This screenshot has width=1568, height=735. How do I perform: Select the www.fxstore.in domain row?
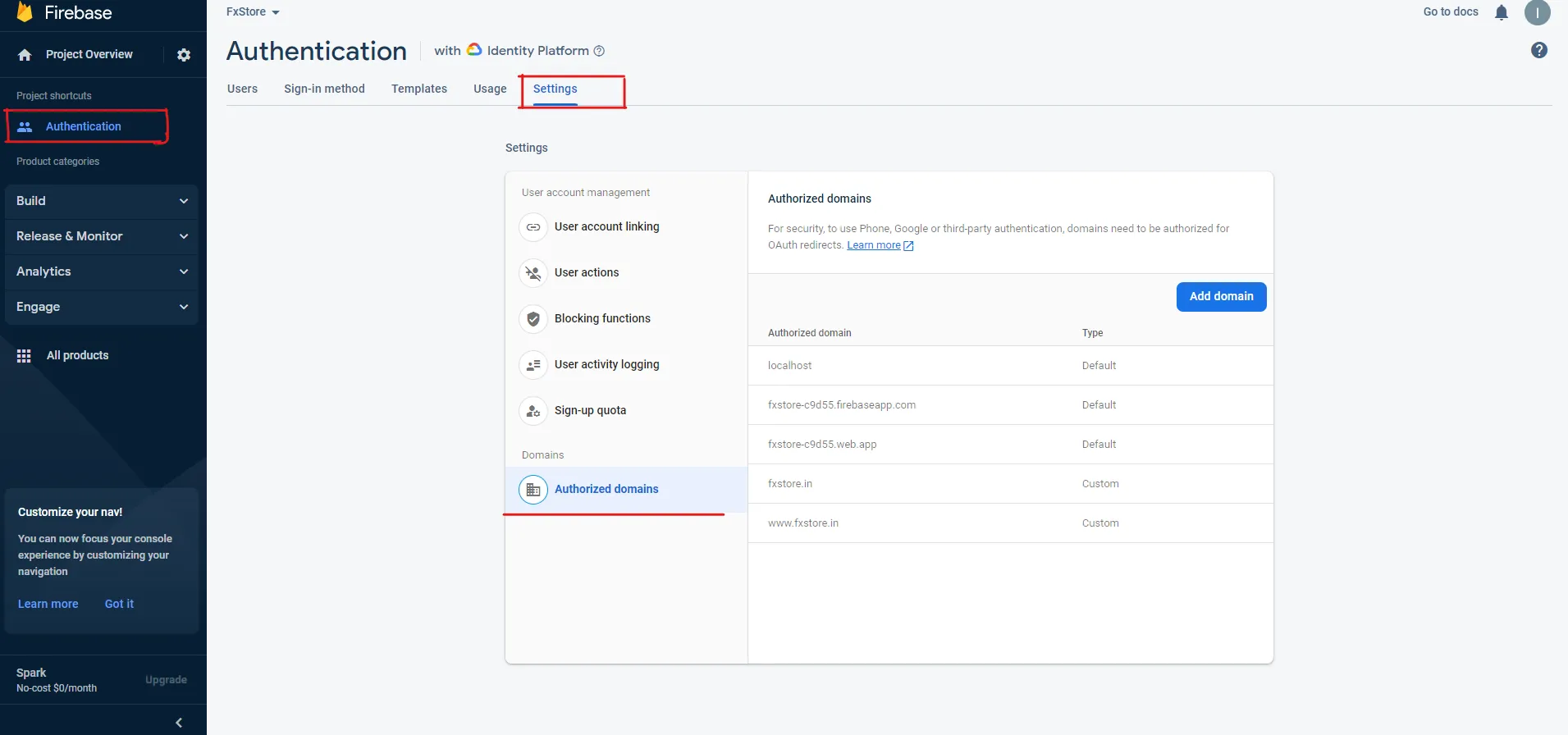tap(1011, 523)
